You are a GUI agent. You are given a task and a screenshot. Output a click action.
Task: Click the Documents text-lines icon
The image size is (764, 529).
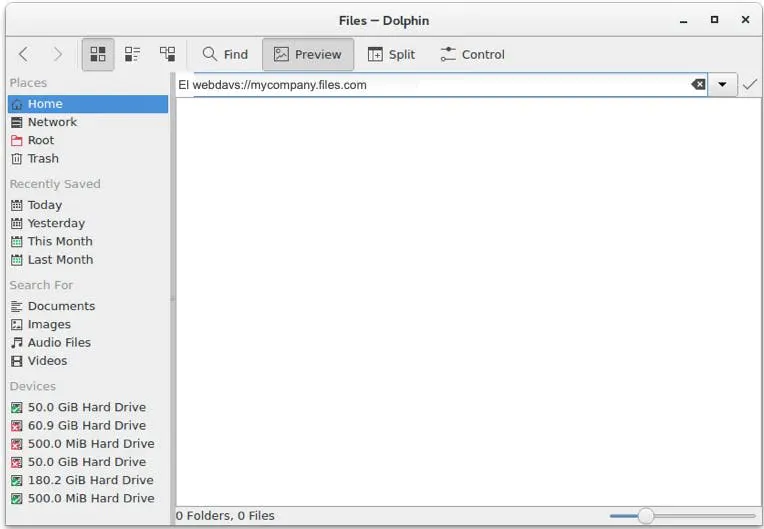point(17,306)
